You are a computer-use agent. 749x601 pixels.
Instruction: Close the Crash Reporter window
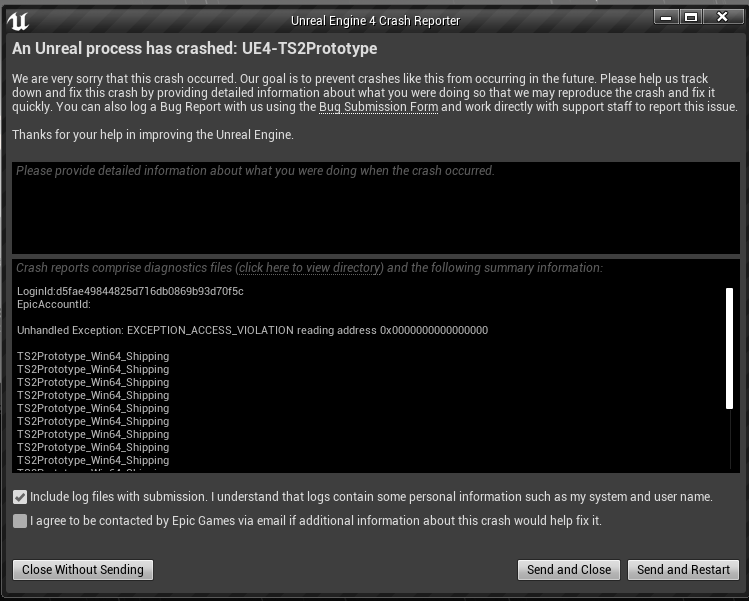[x=722, y=17]
